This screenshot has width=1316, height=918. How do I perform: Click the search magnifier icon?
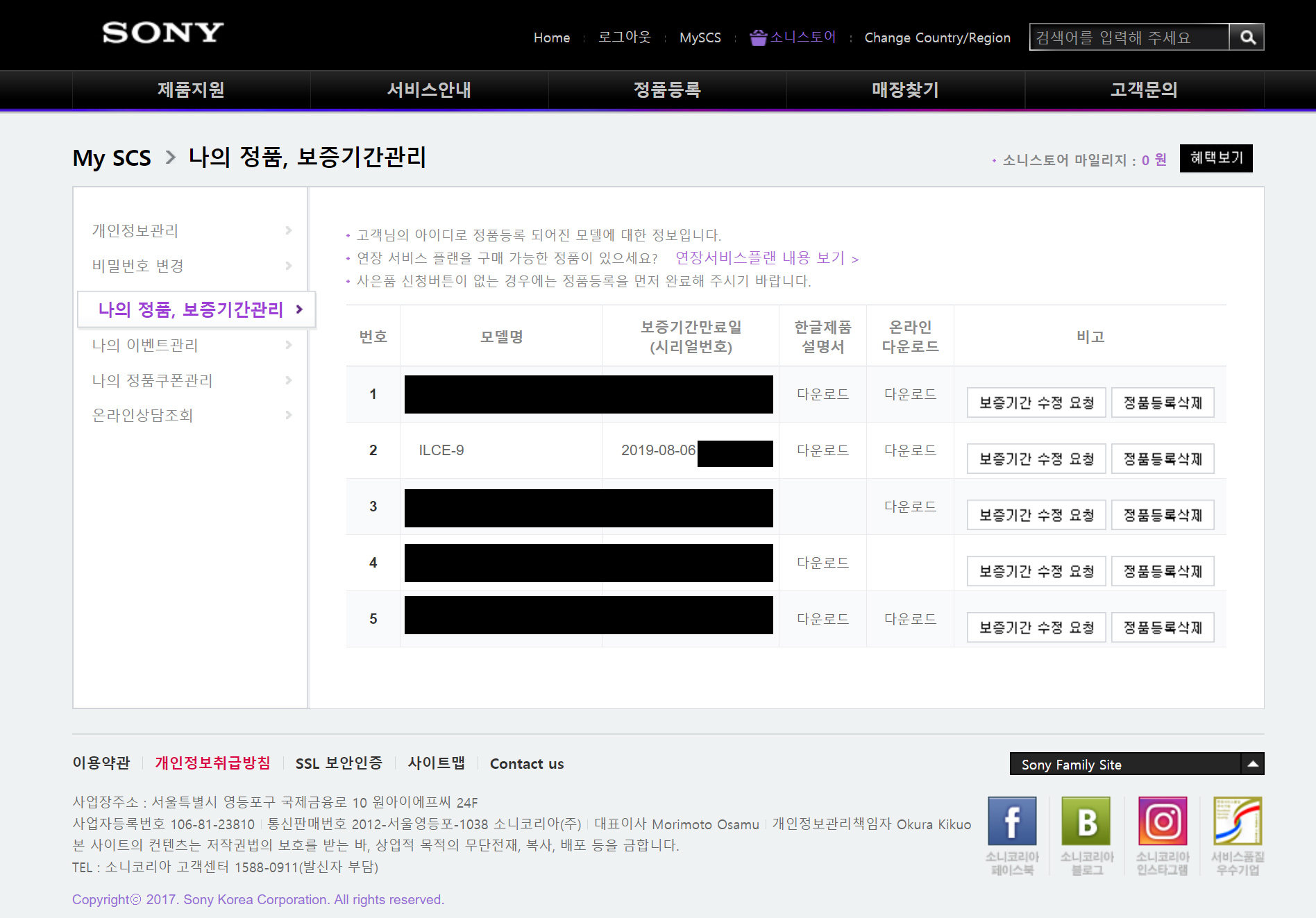[x=1247, y=37]
